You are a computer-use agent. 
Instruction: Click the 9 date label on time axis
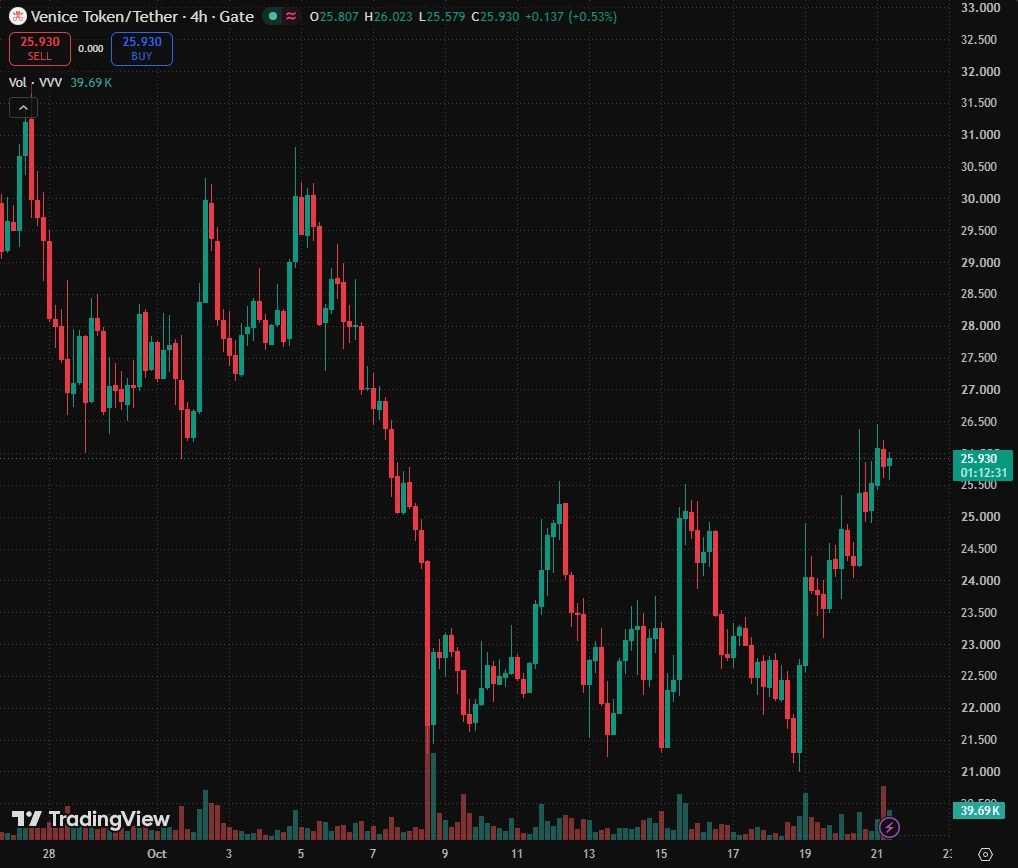(445, 854)
